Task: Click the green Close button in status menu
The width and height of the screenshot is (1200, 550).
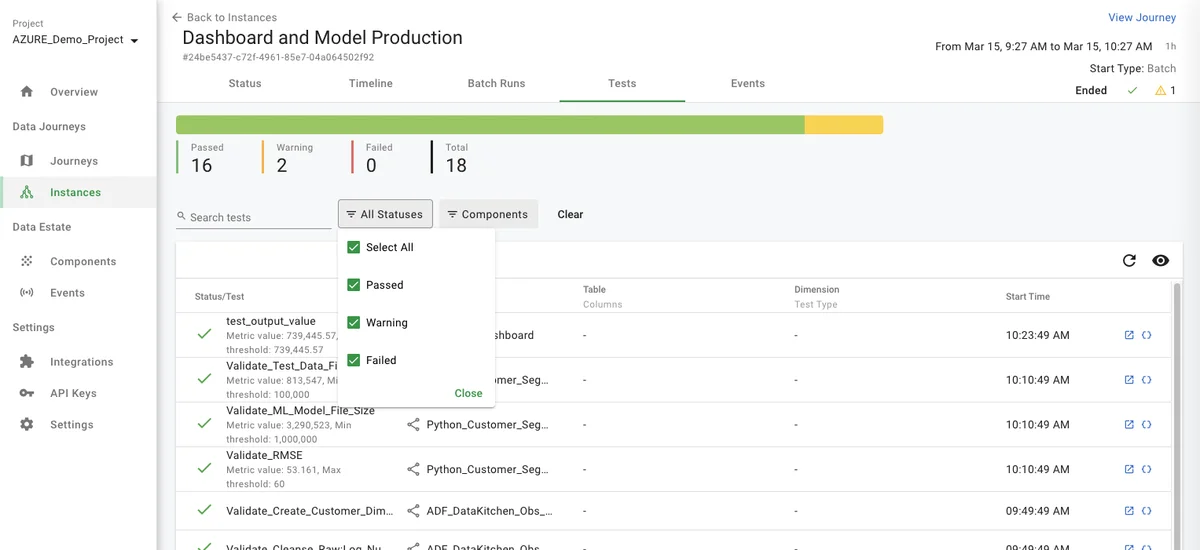Action: pos(468,393)
